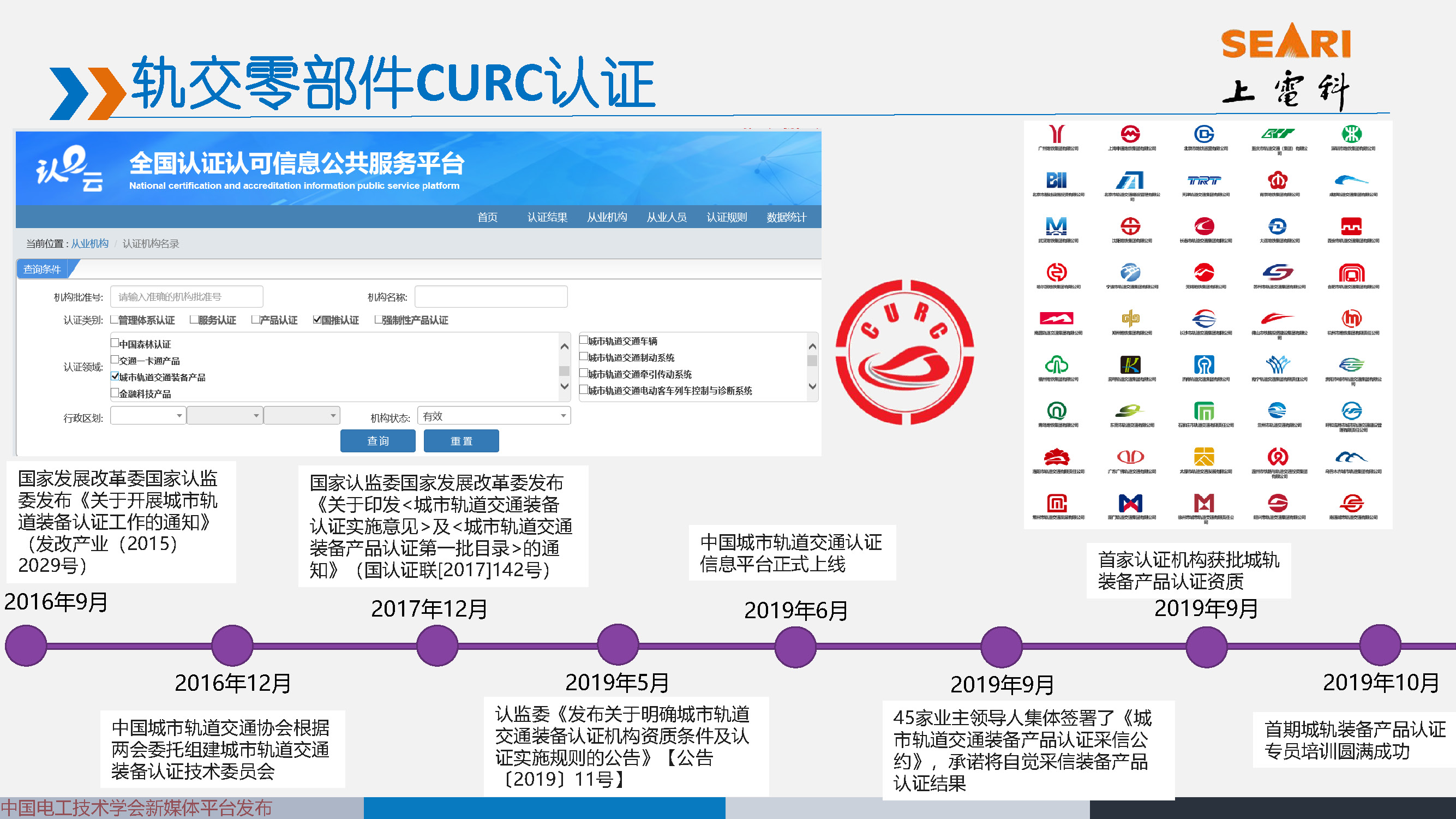
Task: Tick the 城市轨道交通制动系统 checkbox
Action: [x=584, y=356]
